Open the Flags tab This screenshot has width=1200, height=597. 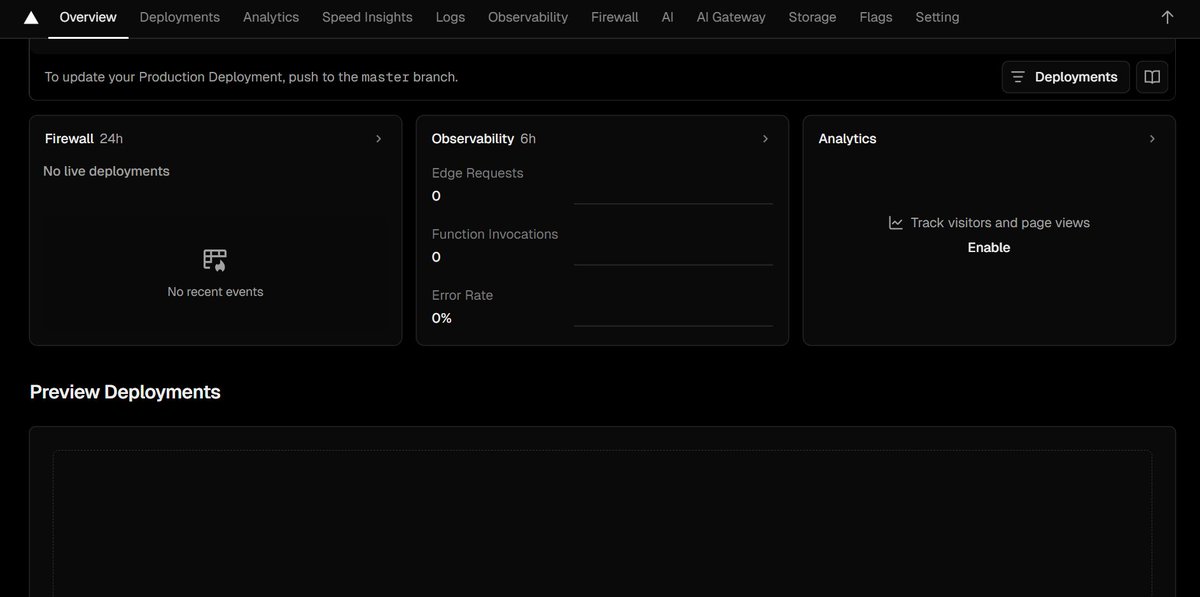[x=876, y=17]
